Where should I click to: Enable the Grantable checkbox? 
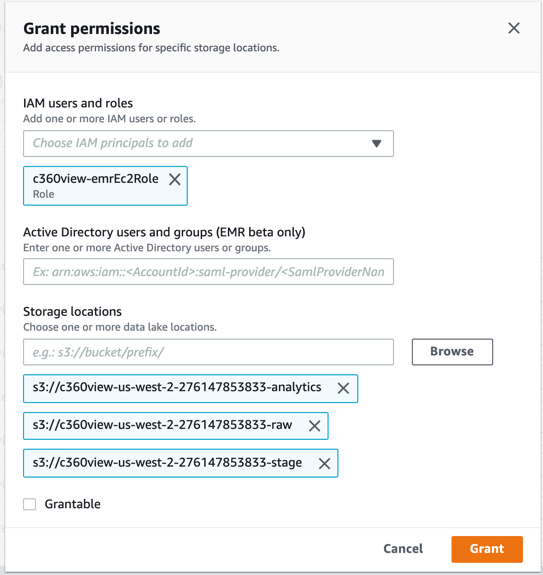point(30,504)
